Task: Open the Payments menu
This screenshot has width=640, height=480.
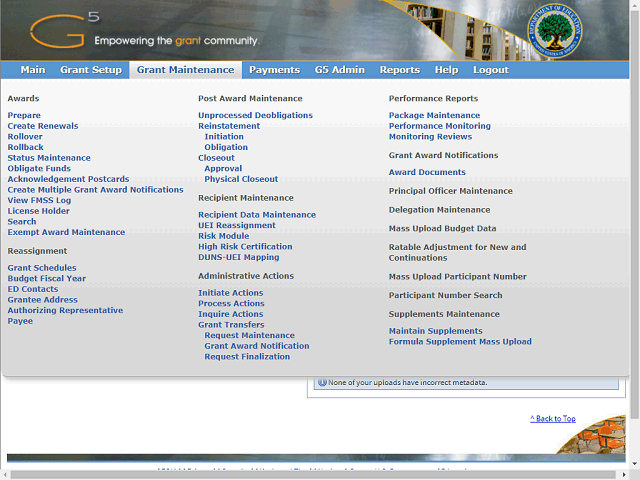Action: click(x=275, y=70)
